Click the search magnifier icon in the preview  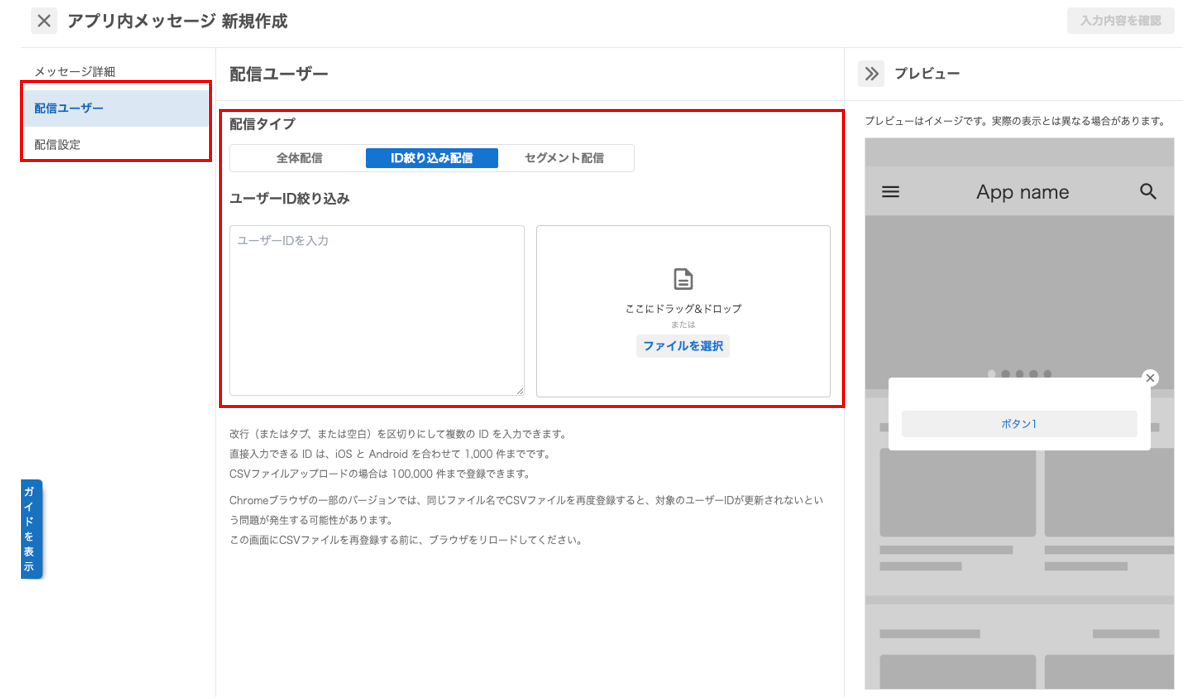(1148, 192)
